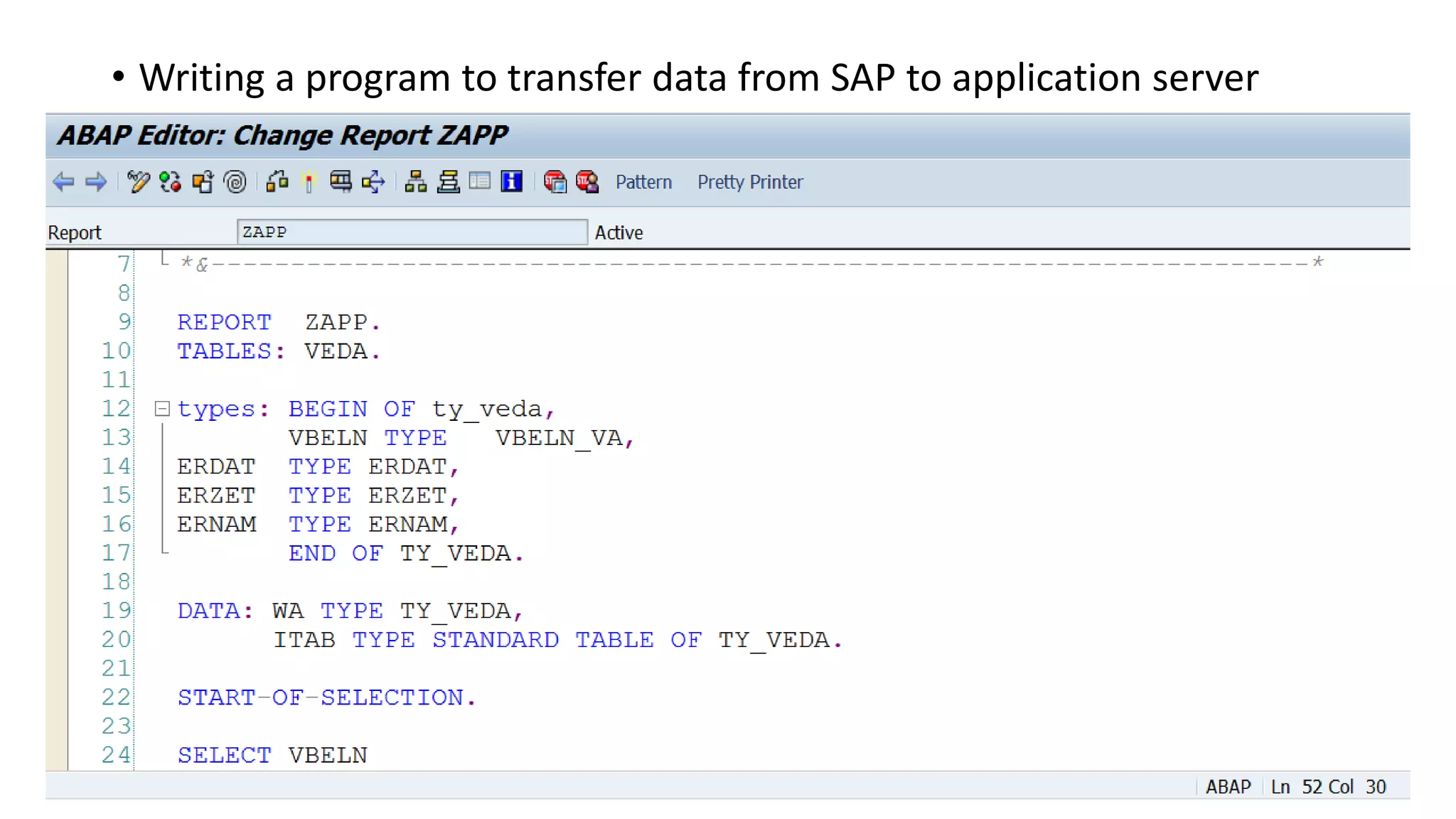Click the Report name field ZAPP
This screenshot has width=1456, height=819.
(412, 232)
